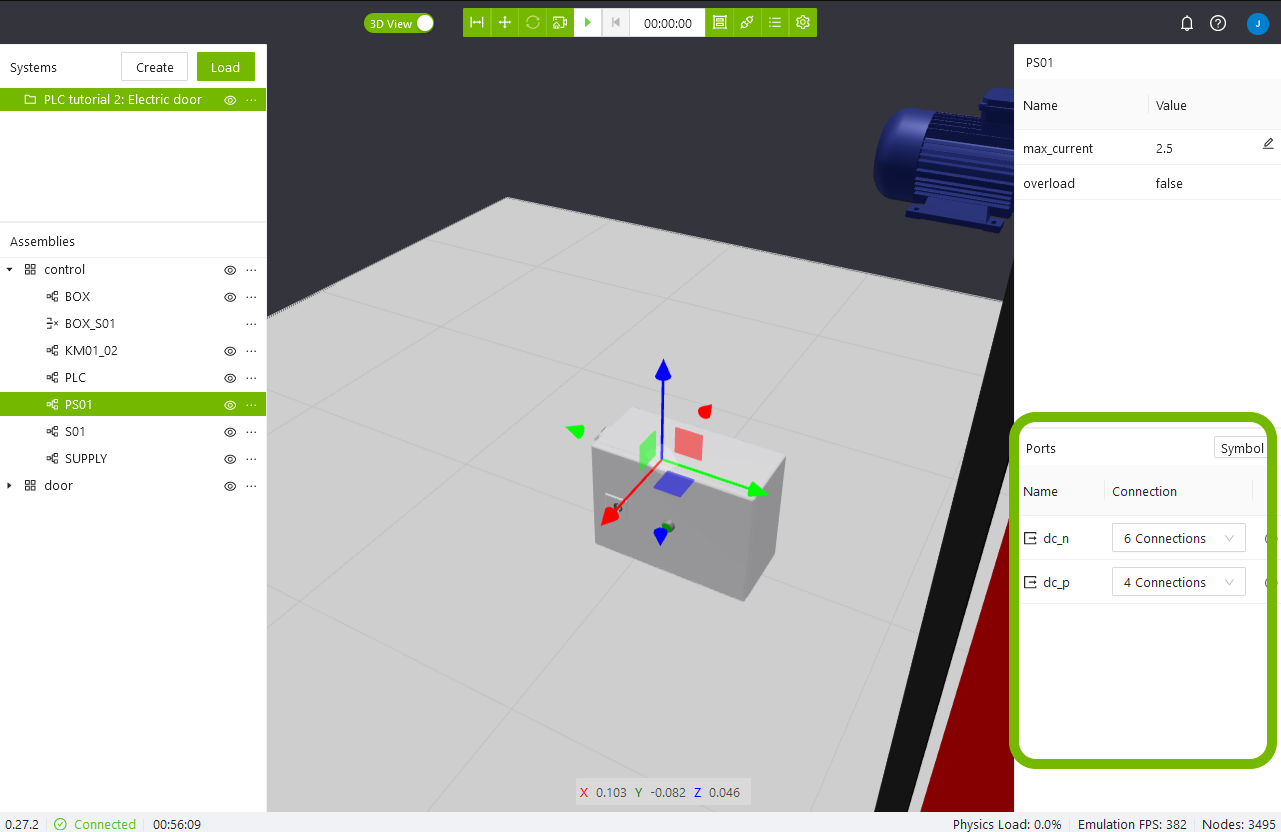Open the connections plug icon
1281x832 pixels.
tap(747, 23)
